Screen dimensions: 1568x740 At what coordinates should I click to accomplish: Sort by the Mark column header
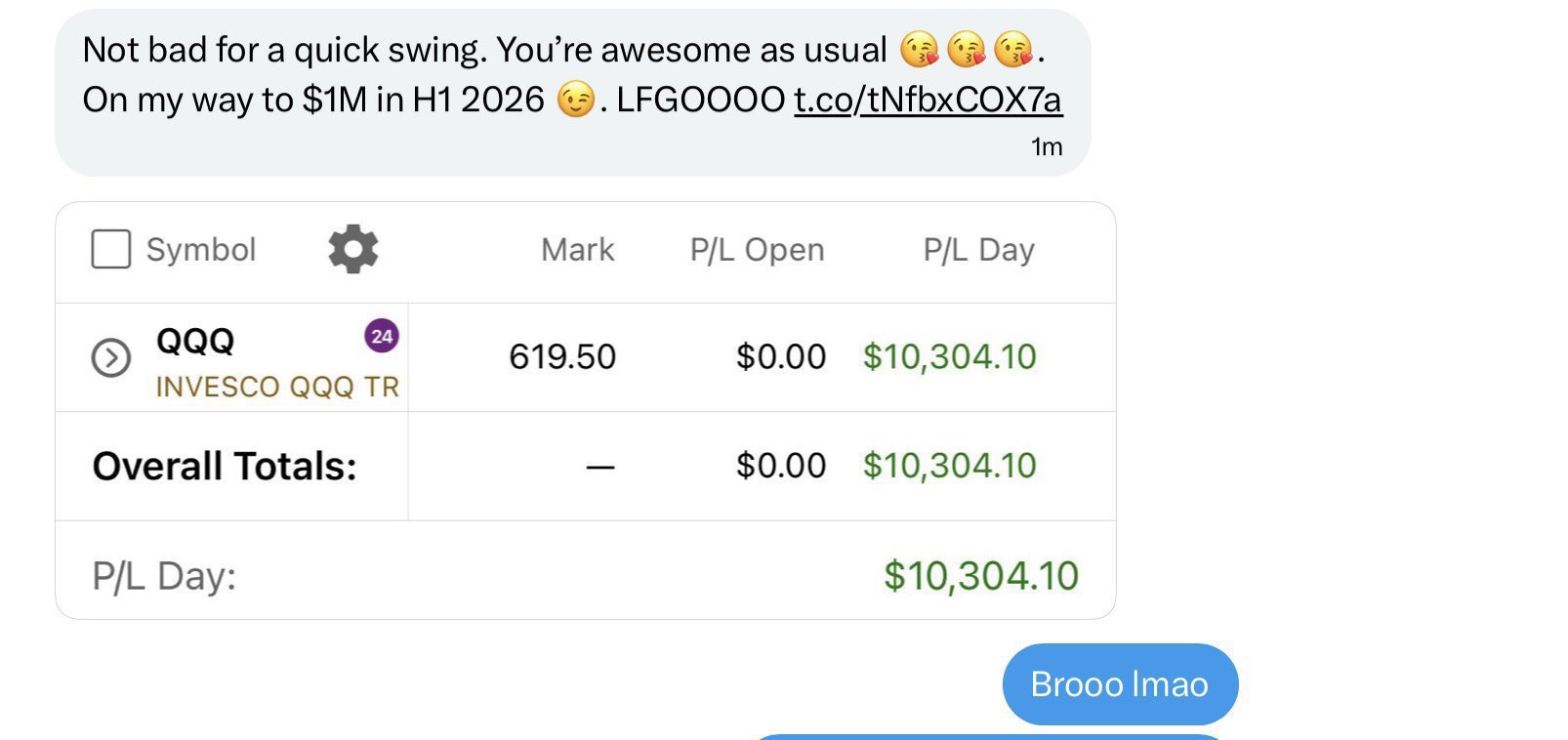coord(577,250)
